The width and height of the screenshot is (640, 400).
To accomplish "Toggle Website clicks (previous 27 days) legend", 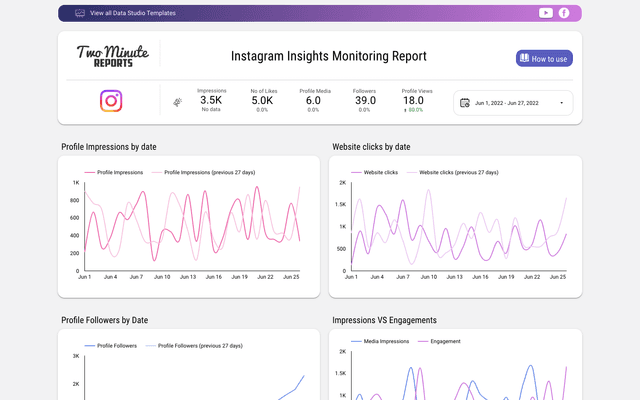I will pyautogui.click(x=453, y=172).
